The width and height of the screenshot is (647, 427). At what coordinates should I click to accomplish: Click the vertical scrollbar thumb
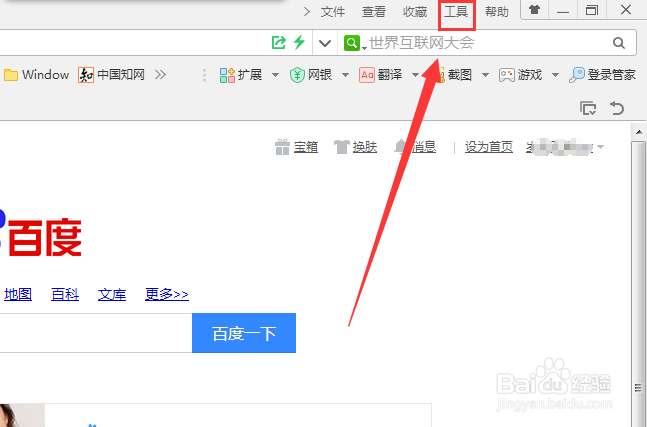click(x=639, y=285)
